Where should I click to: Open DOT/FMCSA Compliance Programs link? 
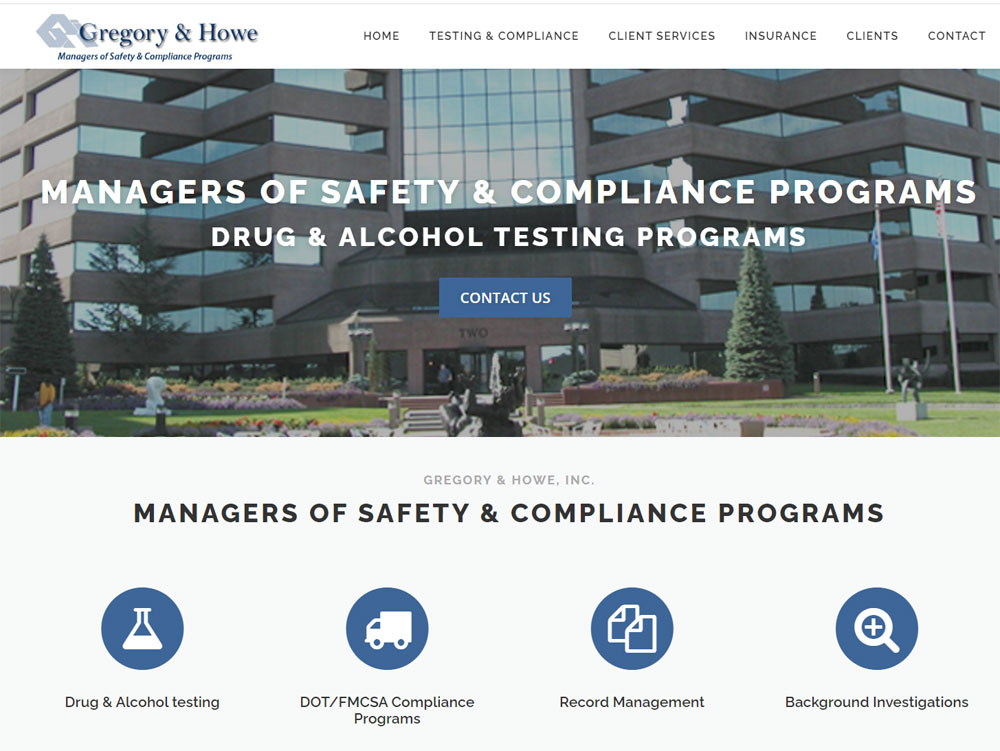pos(387,710)
